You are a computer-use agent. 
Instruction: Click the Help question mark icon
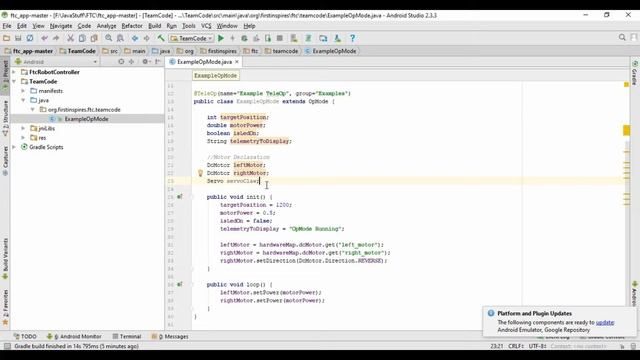click(x=352, y=38)
